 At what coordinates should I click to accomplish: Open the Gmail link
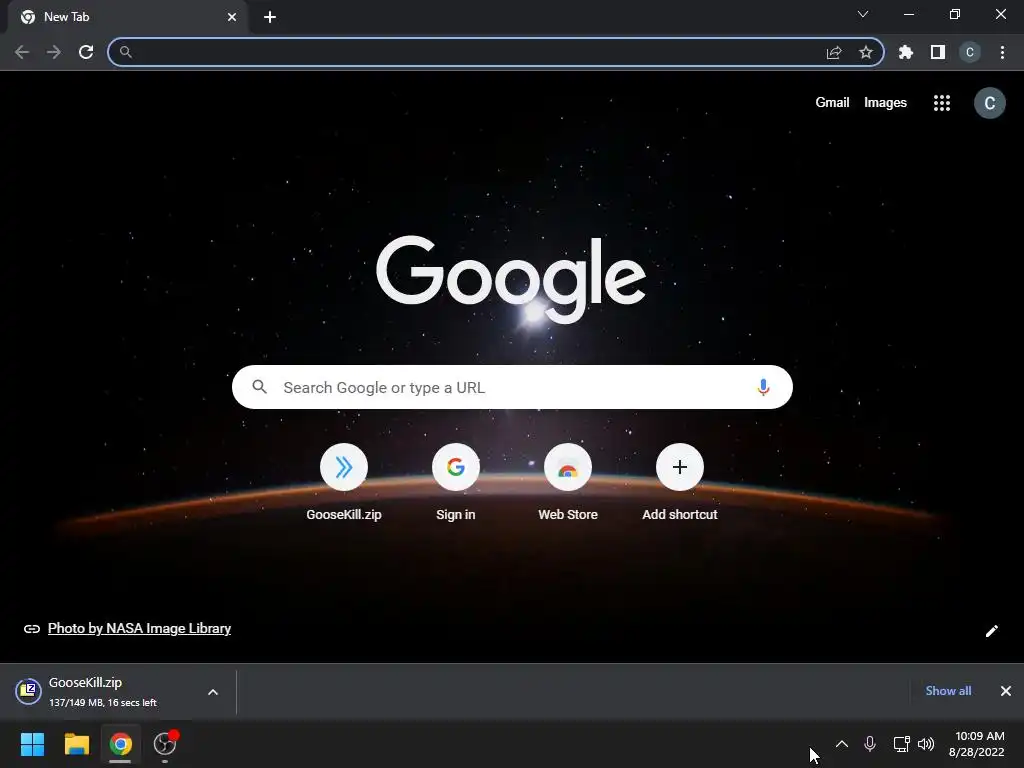pos(832,103)
